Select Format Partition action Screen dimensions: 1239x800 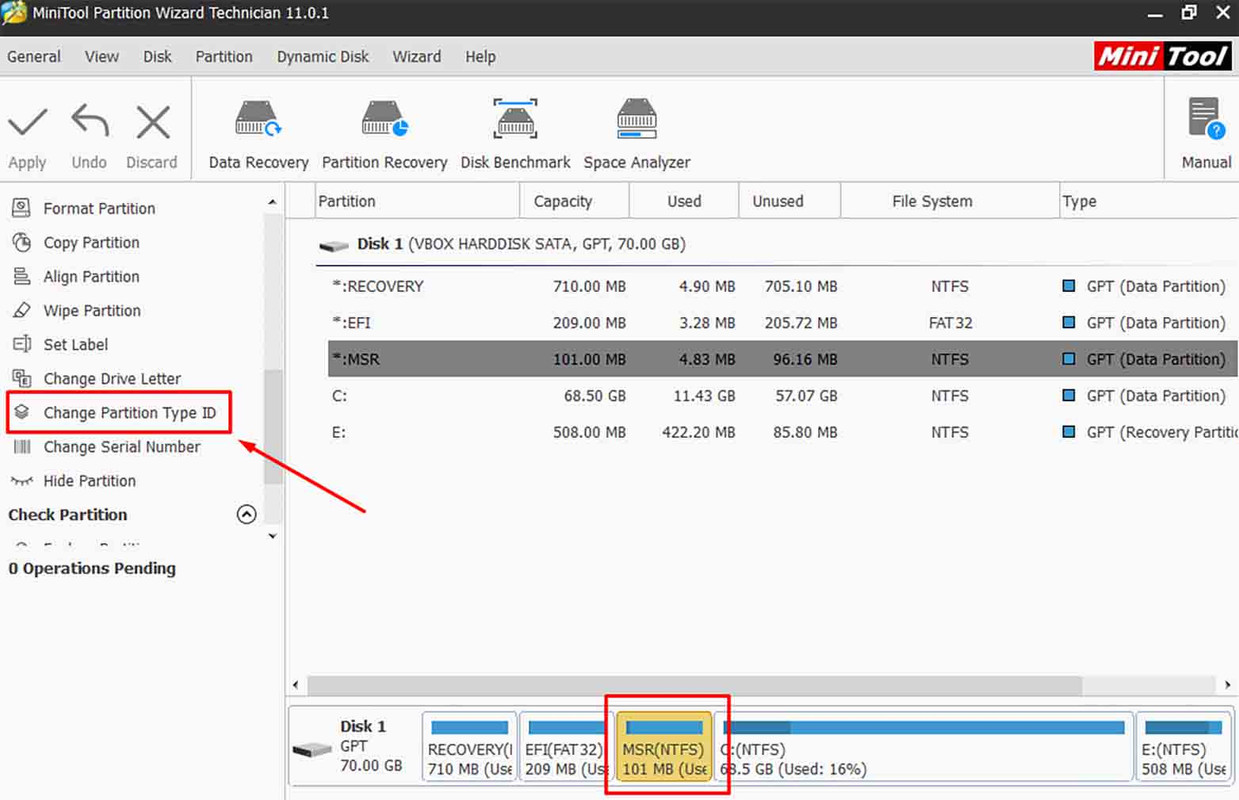[99, 208]
